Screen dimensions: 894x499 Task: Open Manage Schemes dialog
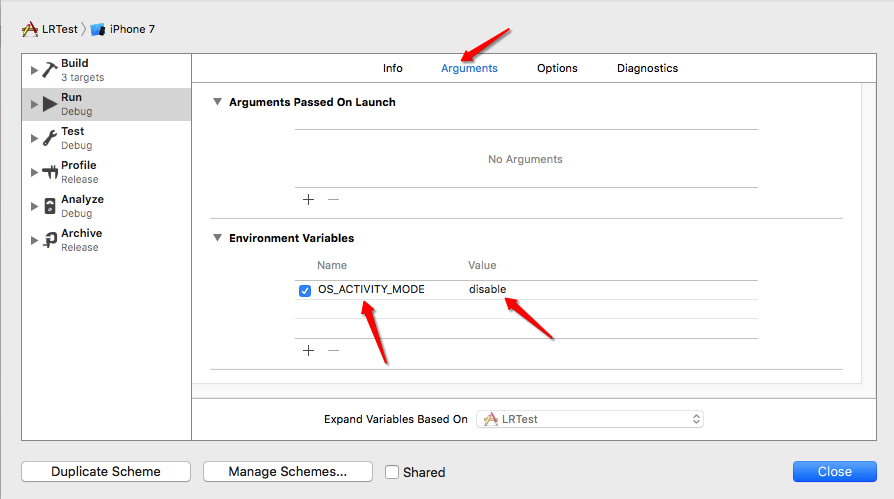pos(287,472)
